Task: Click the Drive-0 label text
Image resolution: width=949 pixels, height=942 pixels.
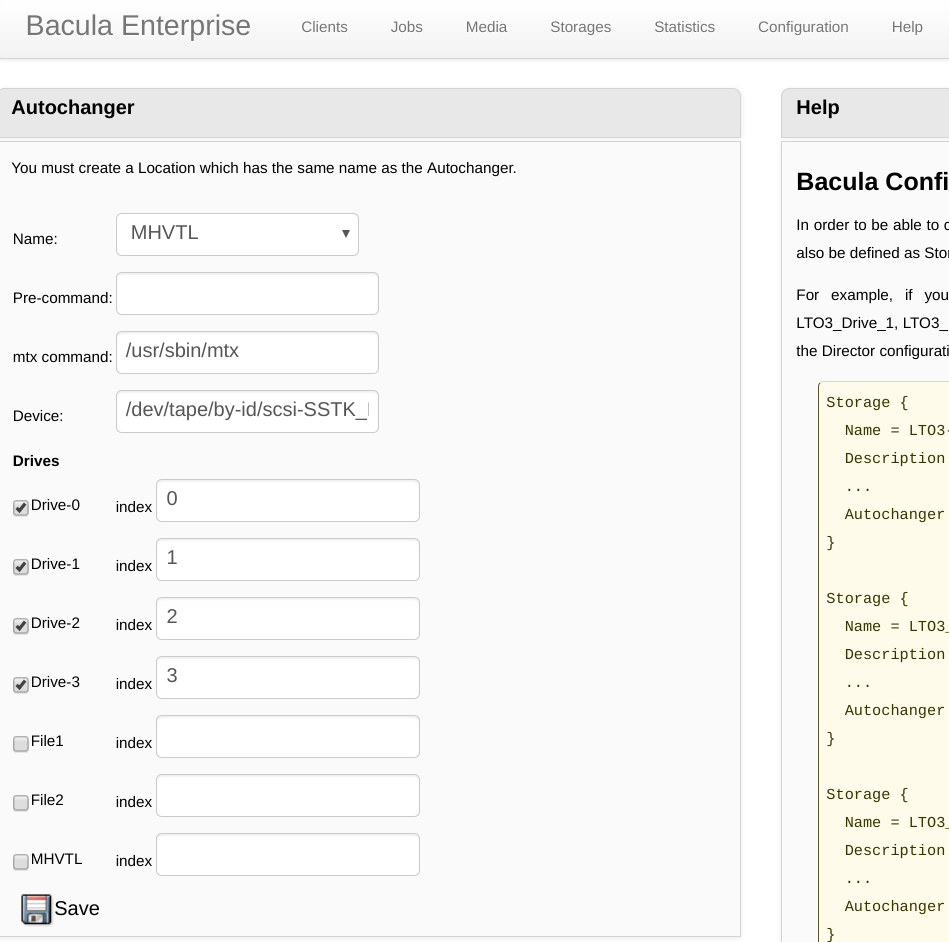Action: 55,506
